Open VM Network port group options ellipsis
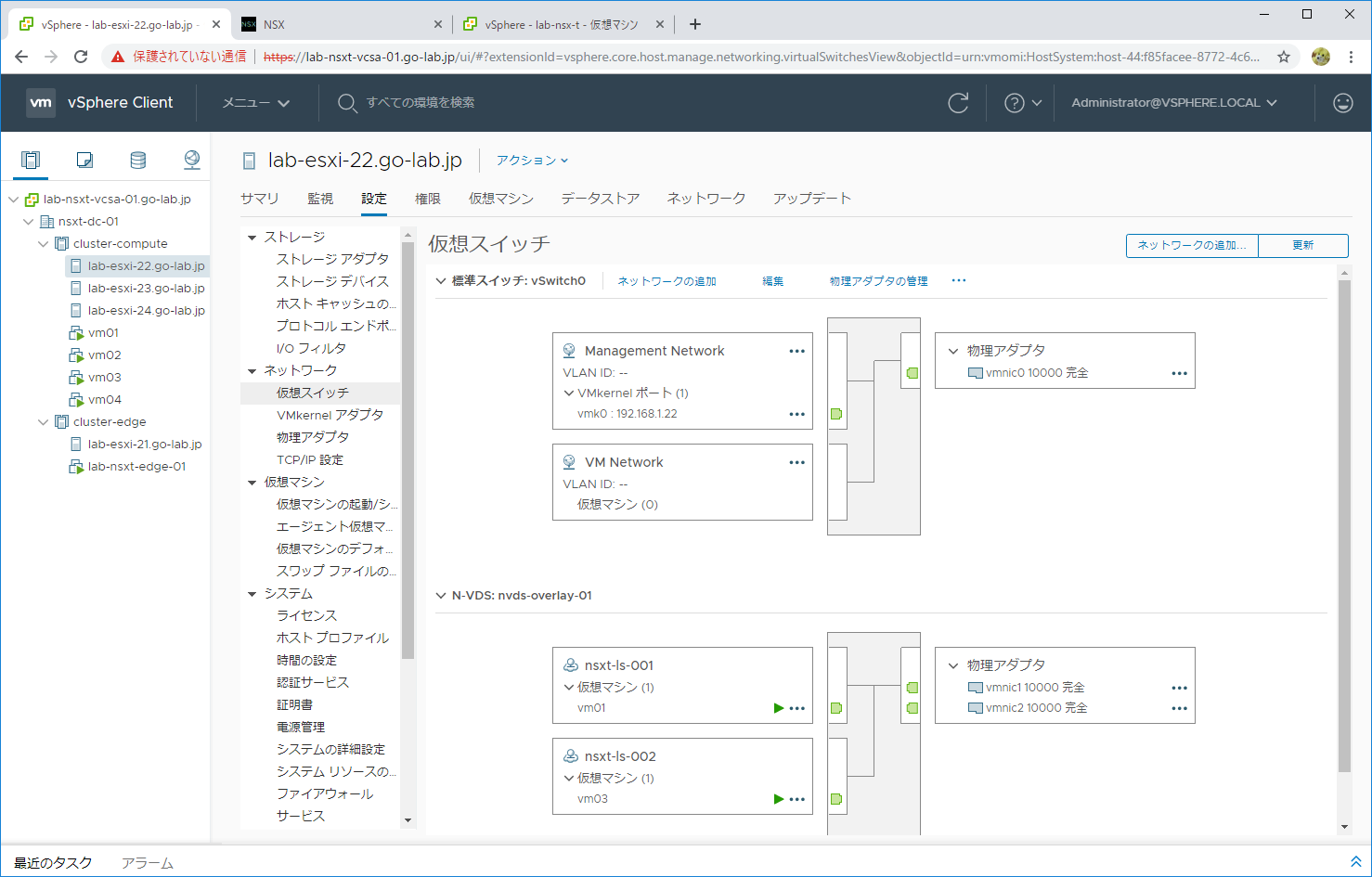This screenshot has height=877, width=1372. click(796, 462)
